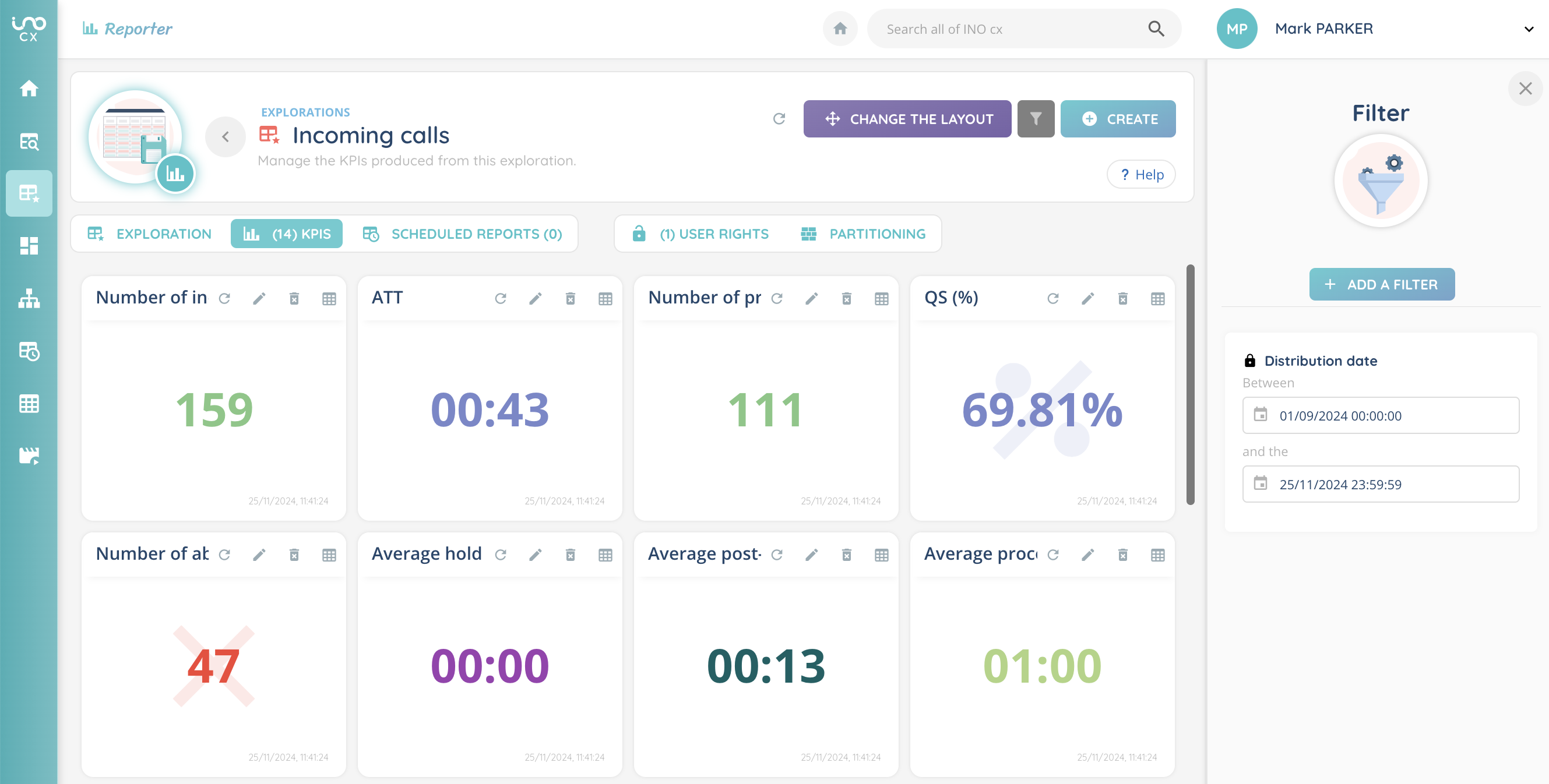Click the funnel filter toggle button
The width and height of the screenshot is (1549, 784).
click(x=1036, y=119)
